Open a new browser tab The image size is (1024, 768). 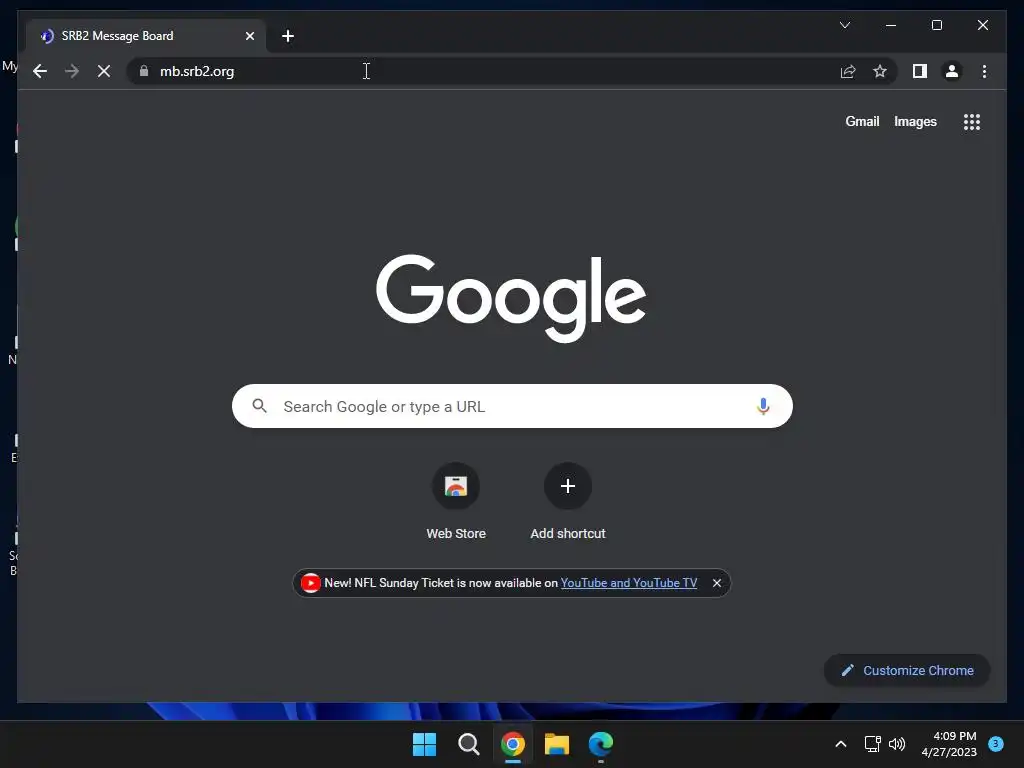point(288,36)
